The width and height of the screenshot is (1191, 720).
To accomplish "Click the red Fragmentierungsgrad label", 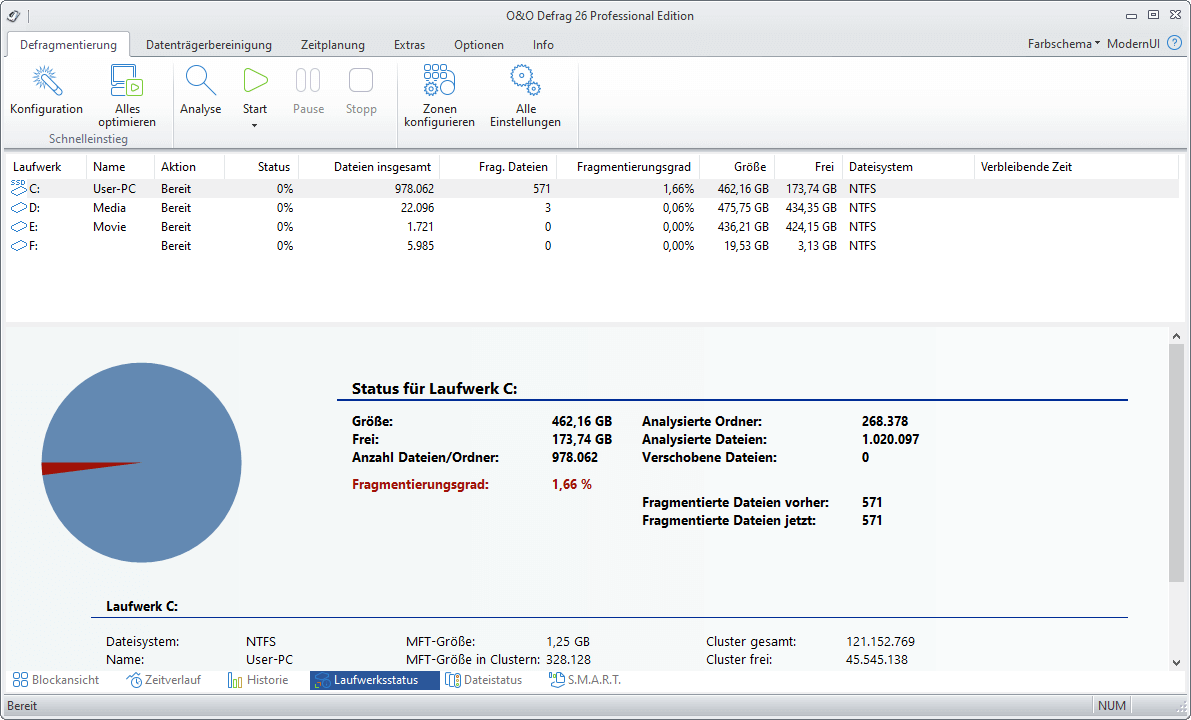I will [x=420, y=484].
